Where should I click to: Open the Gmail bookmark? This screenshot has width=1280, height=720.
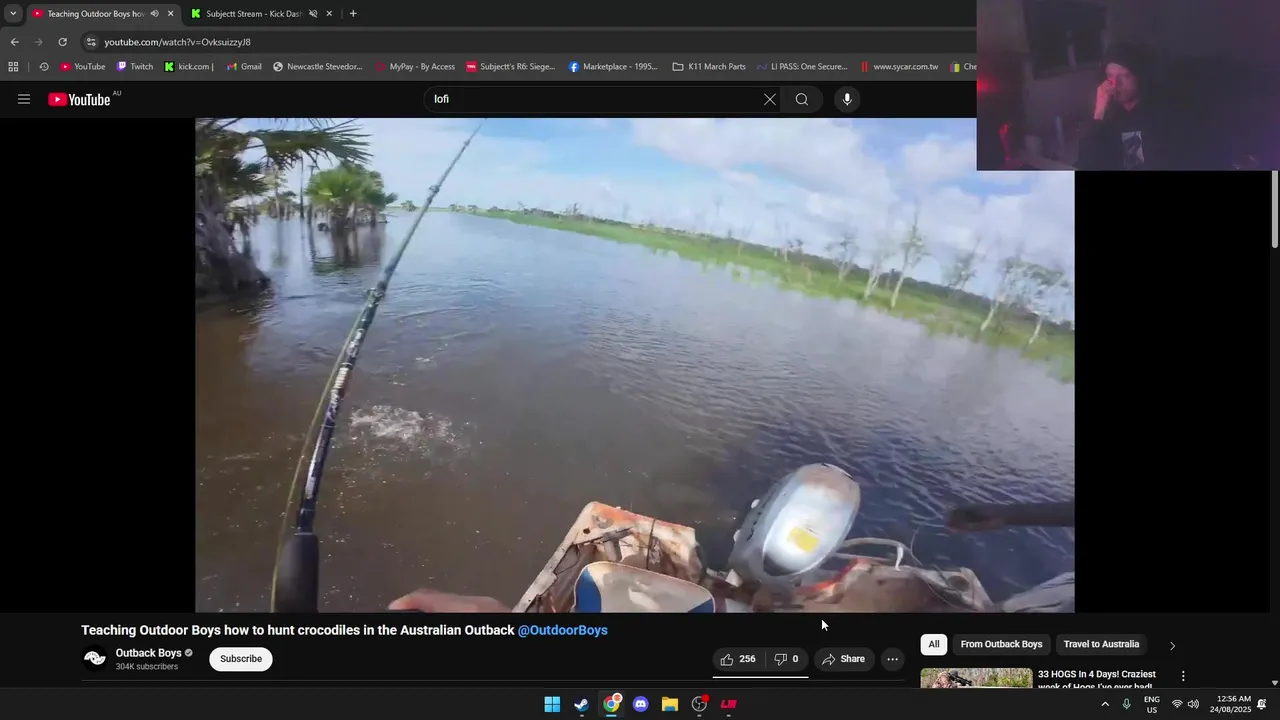pos(244,67)
